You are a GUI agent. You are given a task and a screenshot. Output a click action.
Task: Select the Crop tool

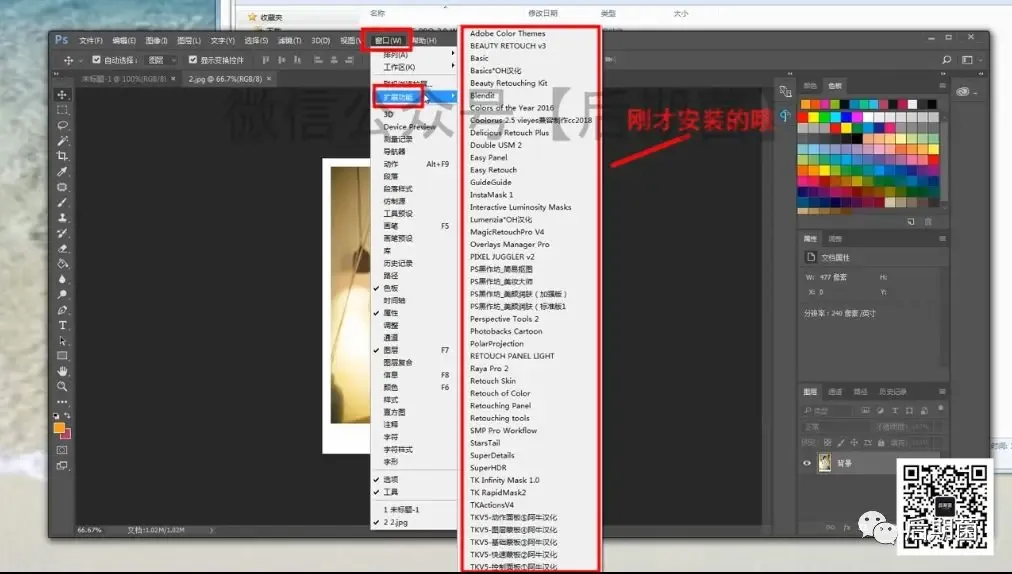[62, 156]
